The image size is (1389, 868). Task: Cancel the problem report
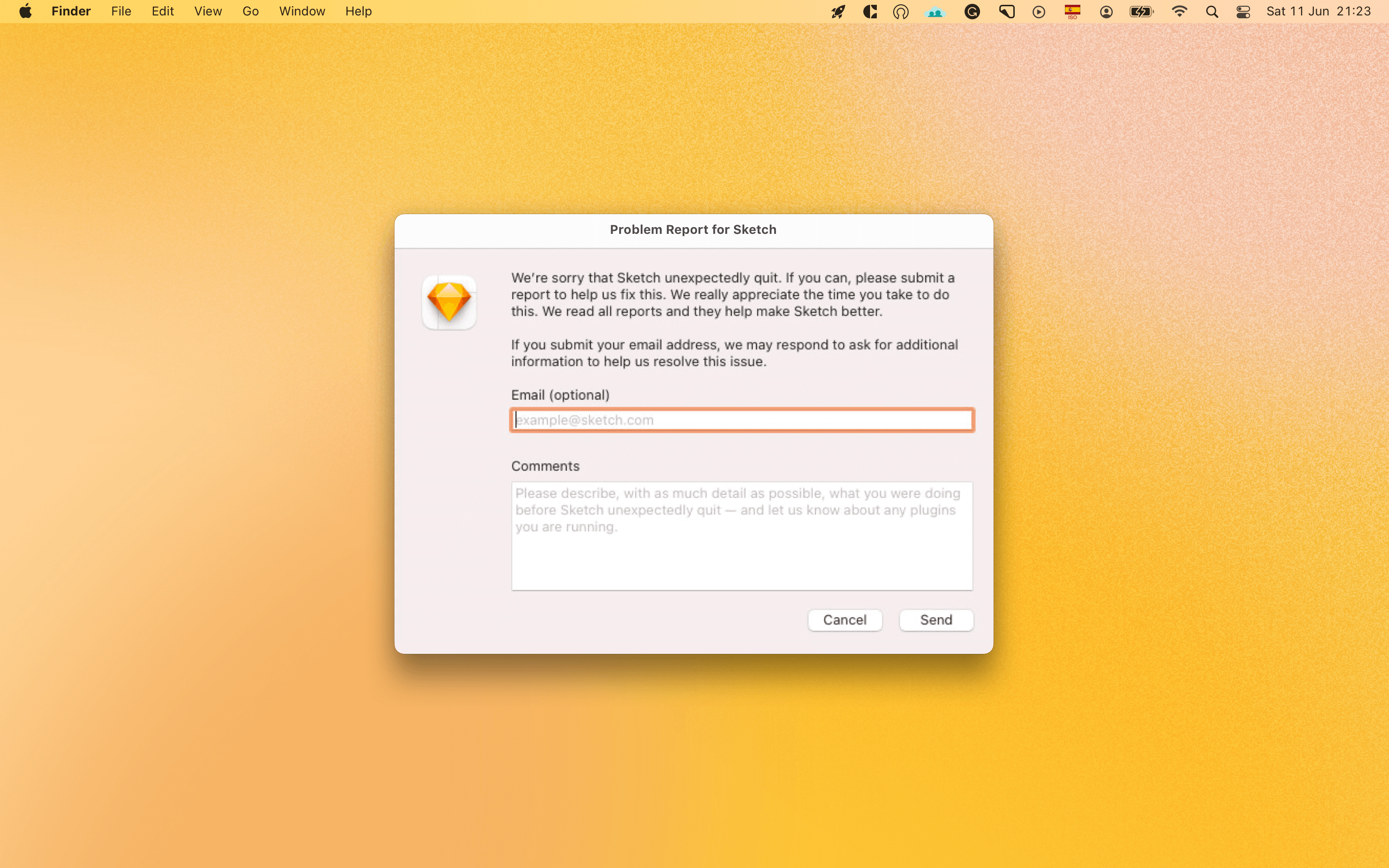point(845,620)
